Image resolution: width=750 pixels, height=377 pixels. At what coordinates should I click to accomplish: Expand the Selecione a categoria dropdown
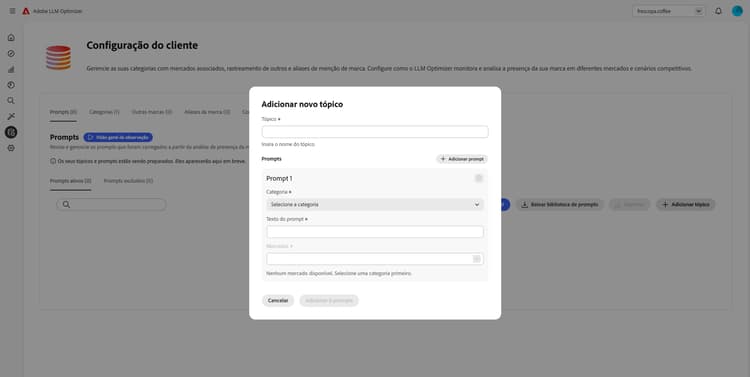tap(375, 205)
